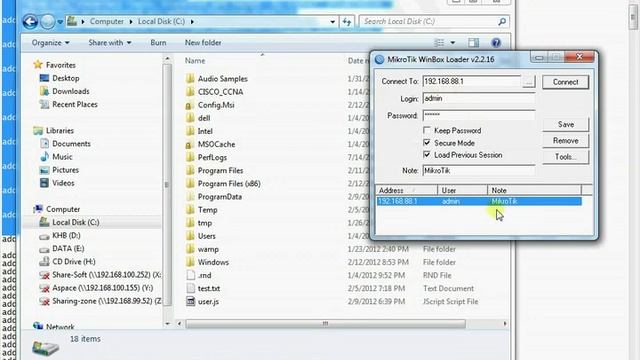This screenshot has width=640, height=360.
Task: Select Computer in navigation pane
Action: pyautogui.click(x=63, y=209)
